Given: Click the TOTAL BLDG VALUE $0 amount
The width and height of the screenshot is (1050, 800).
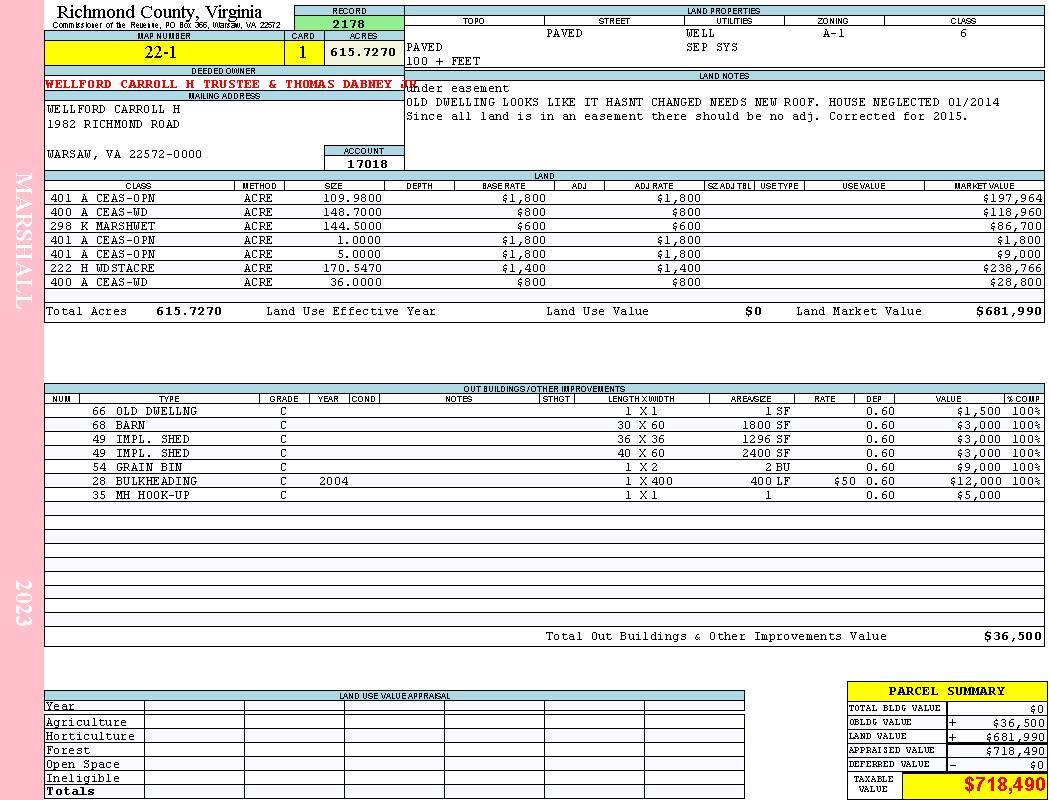Looking at the screenshot, I should [x=1037, y=709].
